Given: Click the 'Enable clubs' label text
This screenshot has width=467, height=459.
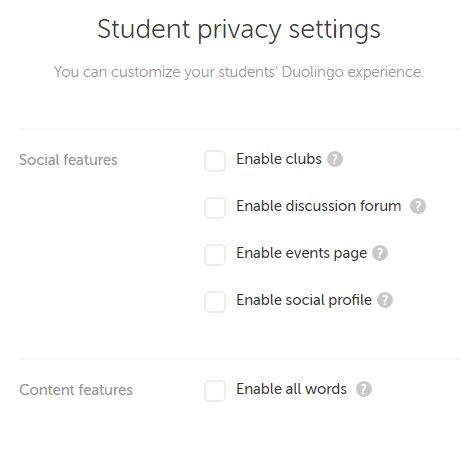Looking at the screenshot, I should click(279, 159).
